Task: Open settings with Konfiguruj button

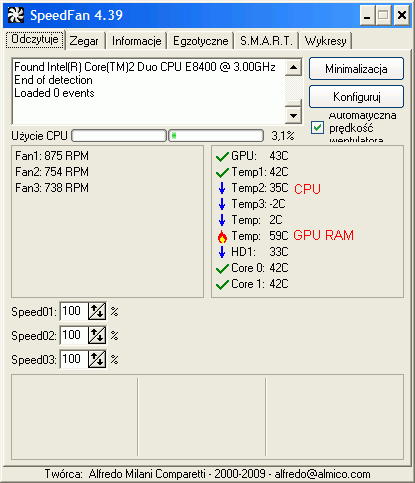Action: (x=356, y=97)
